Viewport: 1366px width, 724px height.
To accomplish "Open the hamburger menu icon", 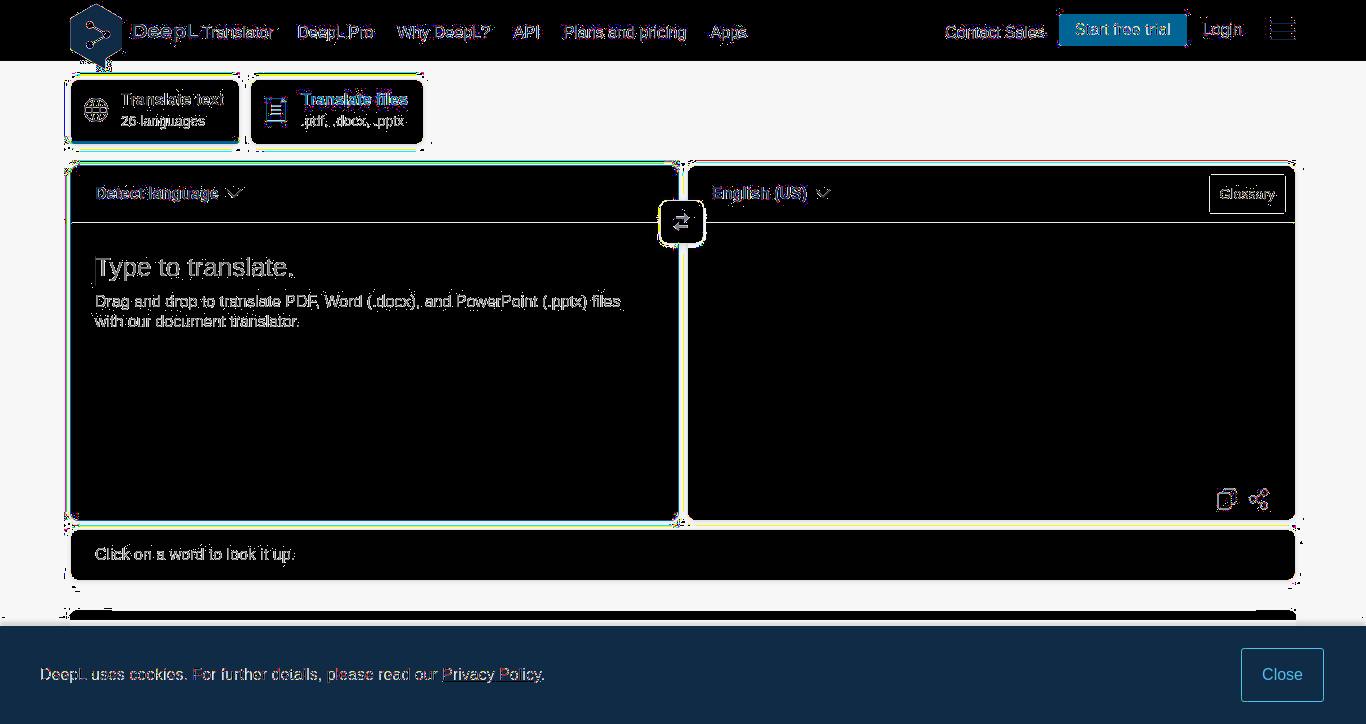I will tap(1282, 29).
